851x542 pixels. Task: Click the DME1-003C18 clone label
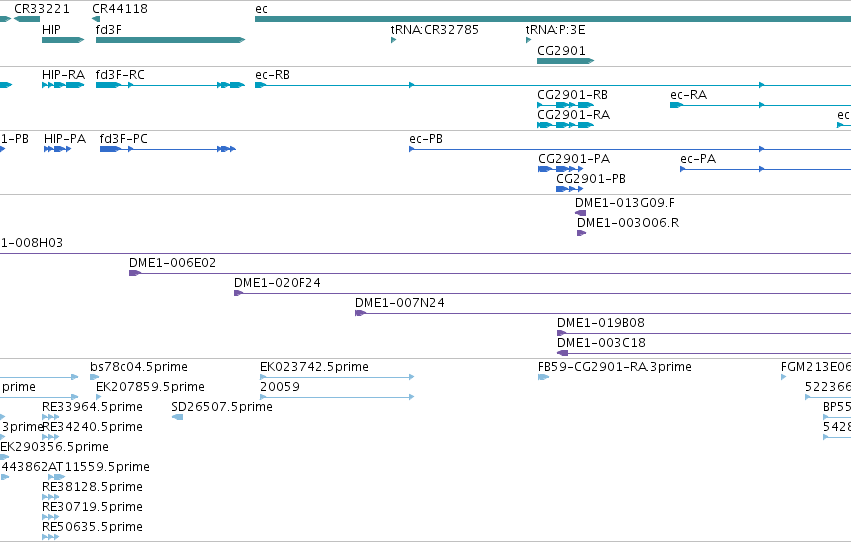601,343
